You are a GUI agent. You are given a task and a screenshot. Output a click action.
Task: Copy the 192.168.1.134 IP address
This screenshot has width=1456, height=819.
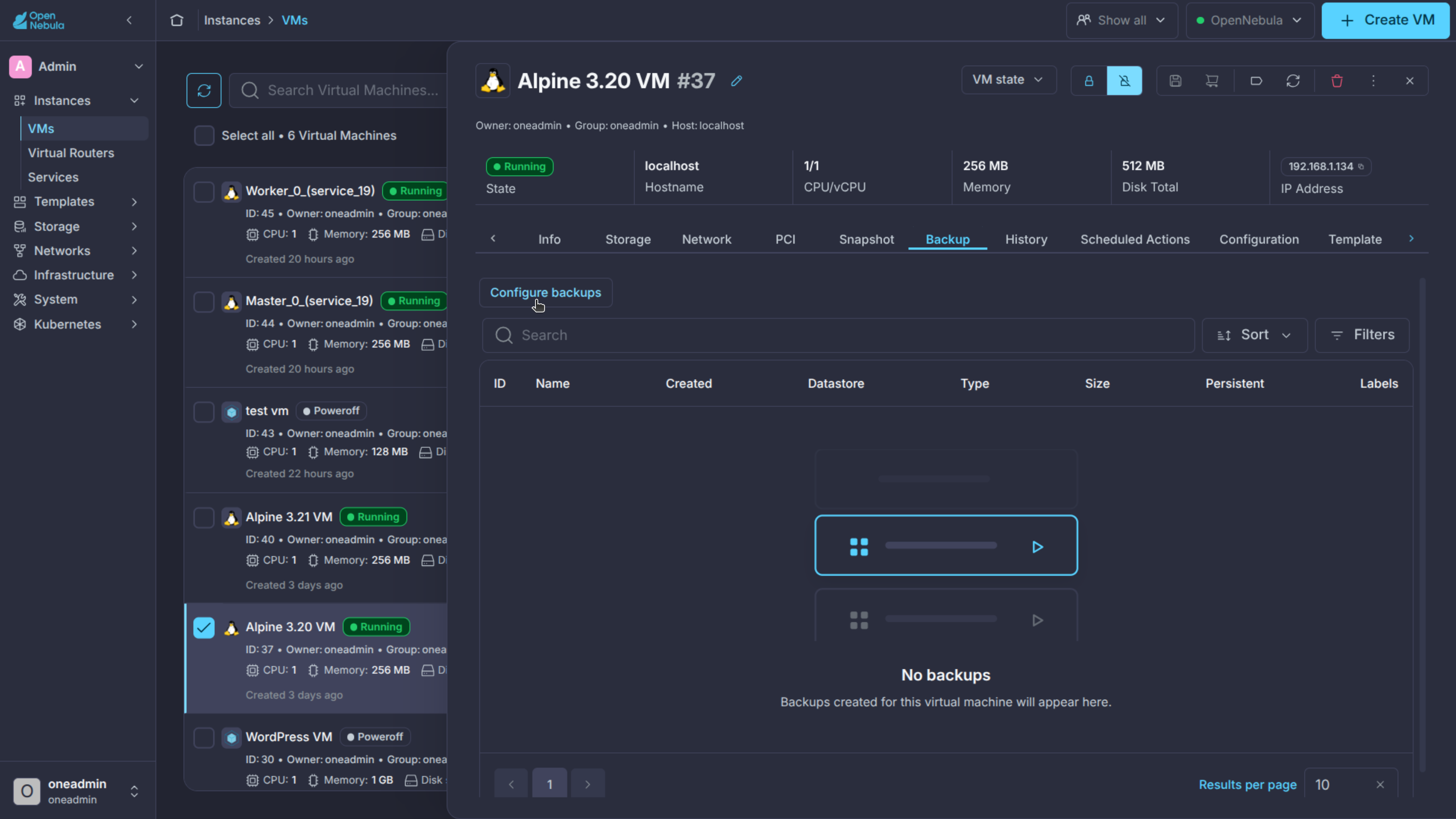pyautogui.click(x=1361, y=167)
